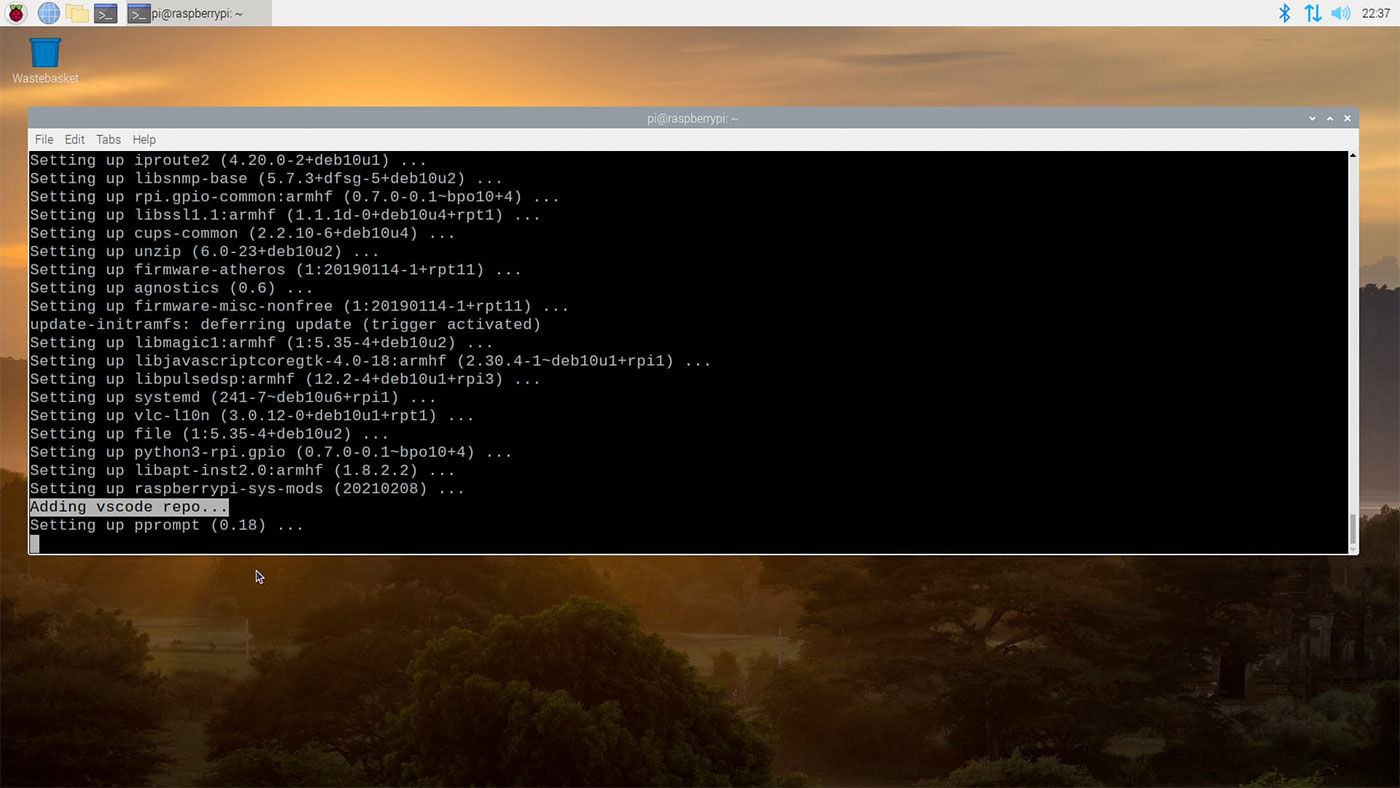Click 'Setting up libssl1.1:armhf' line
1400x788 pixels.
click(x=285, y=215)
